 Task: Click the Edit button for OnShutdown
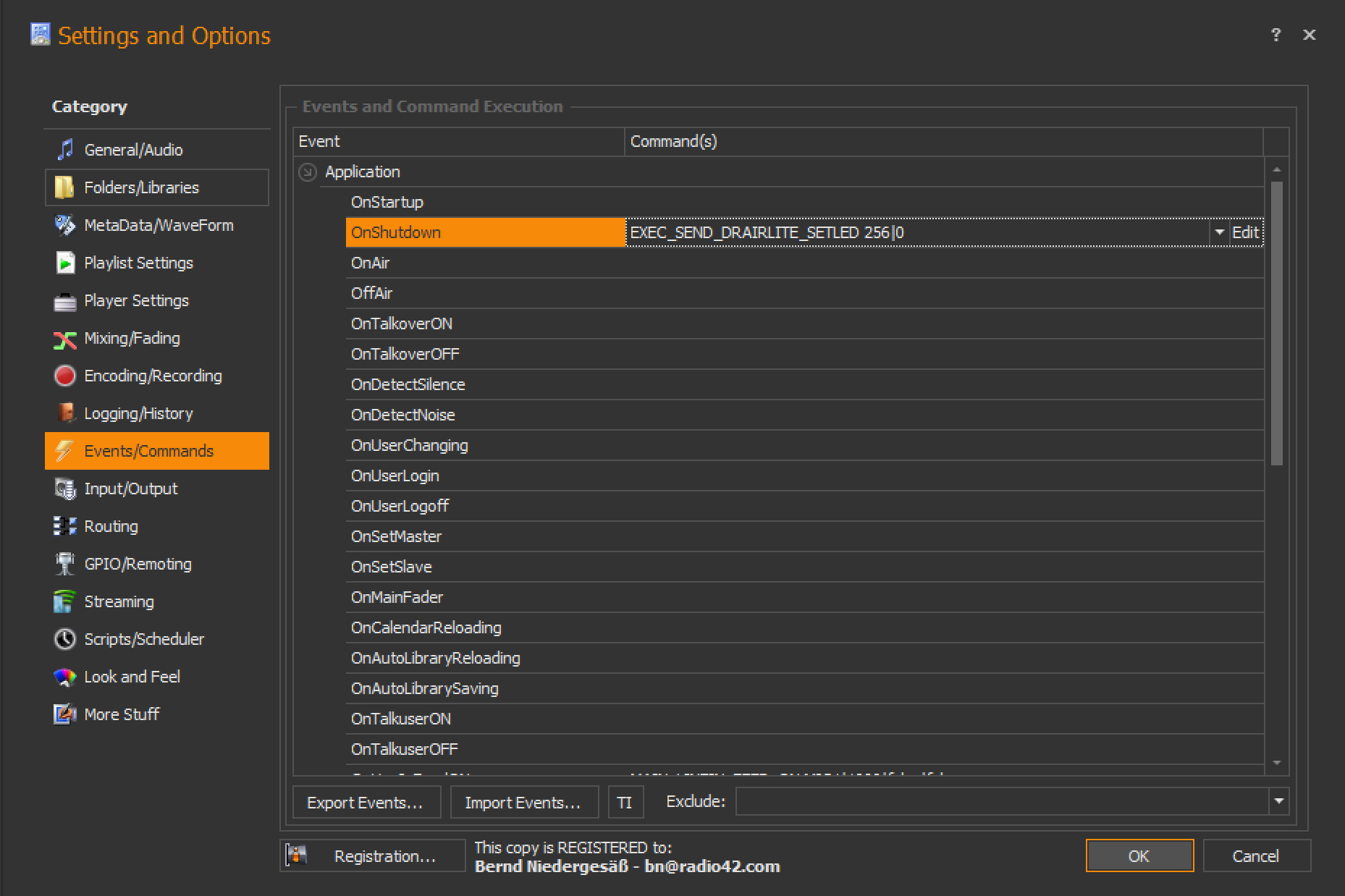click(1246, 232)
